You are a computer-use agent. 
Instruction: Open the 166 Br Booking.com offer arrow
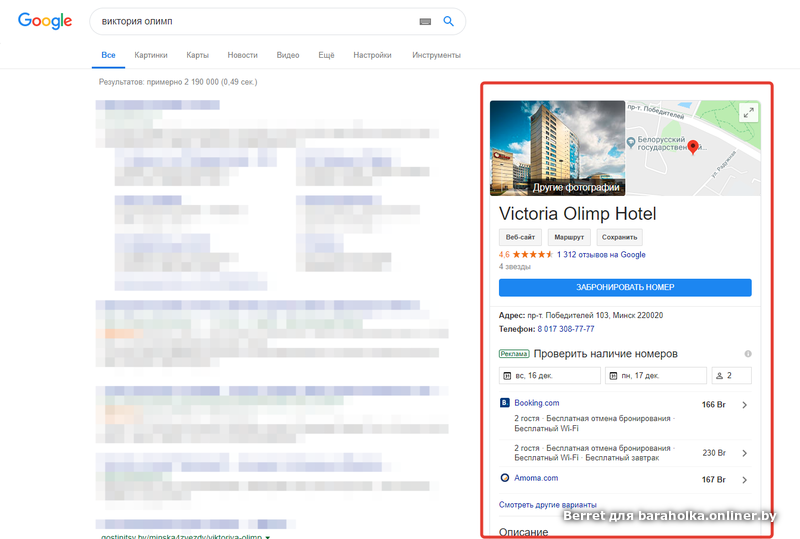tap(744, 405)
